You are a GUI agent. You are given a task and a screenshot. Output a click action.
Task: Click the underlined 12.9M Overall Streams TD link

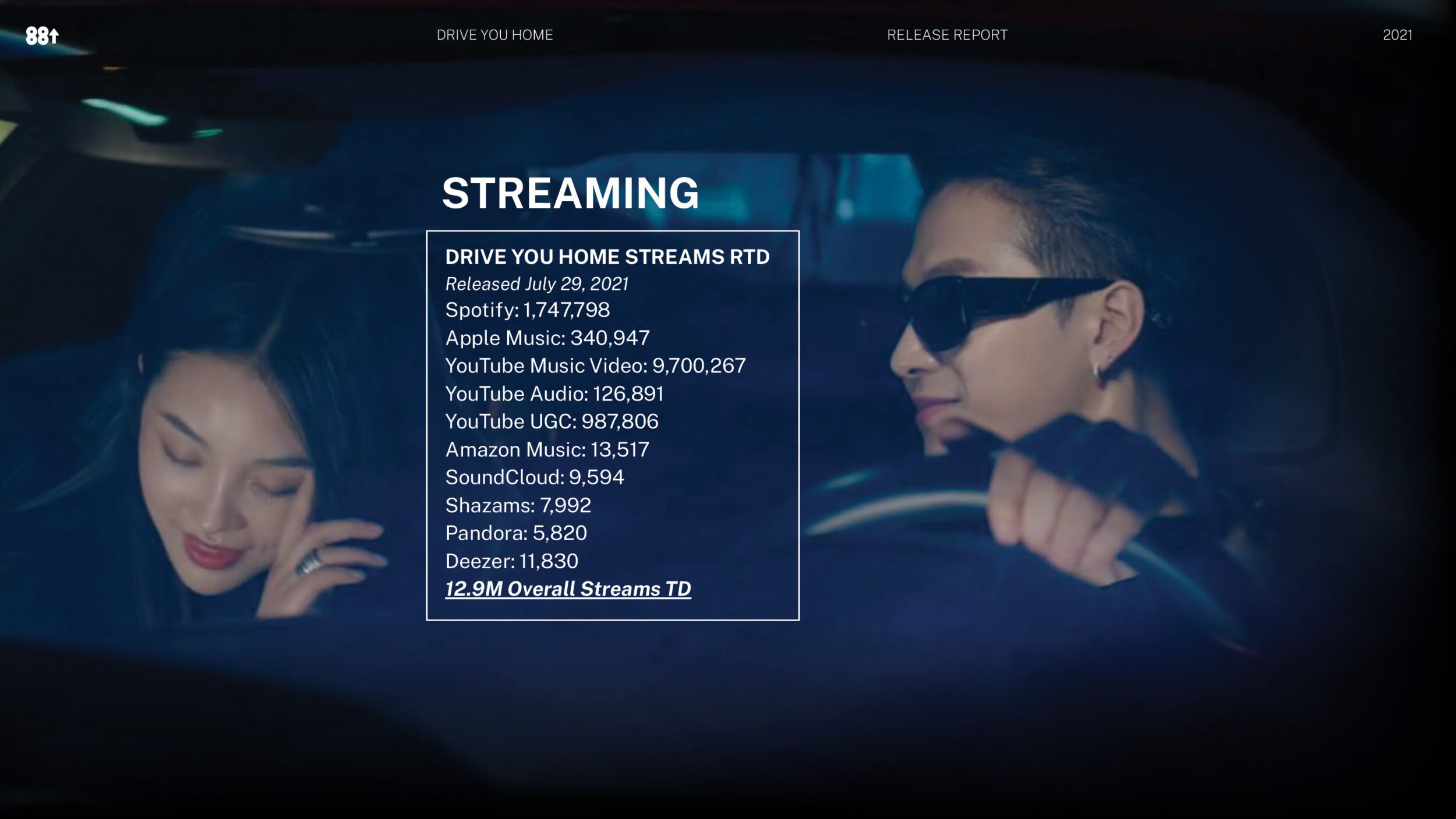[568, 589]
